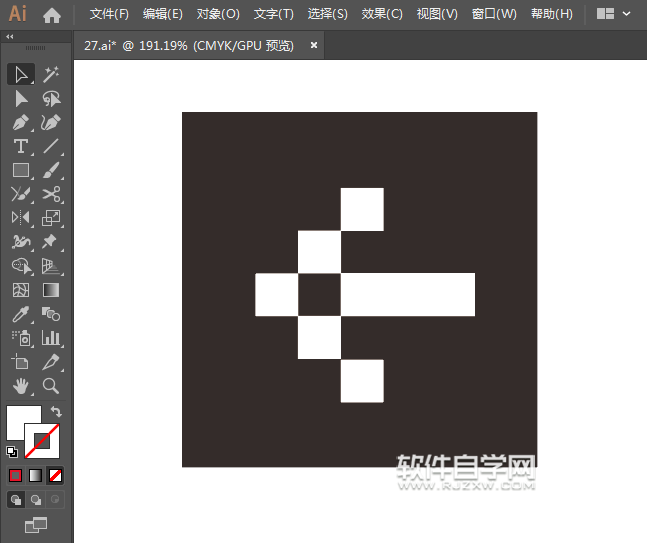Screen dimensions: 647x543
Task: Open the 窗口(W) menu
Action: pos(494,14)
